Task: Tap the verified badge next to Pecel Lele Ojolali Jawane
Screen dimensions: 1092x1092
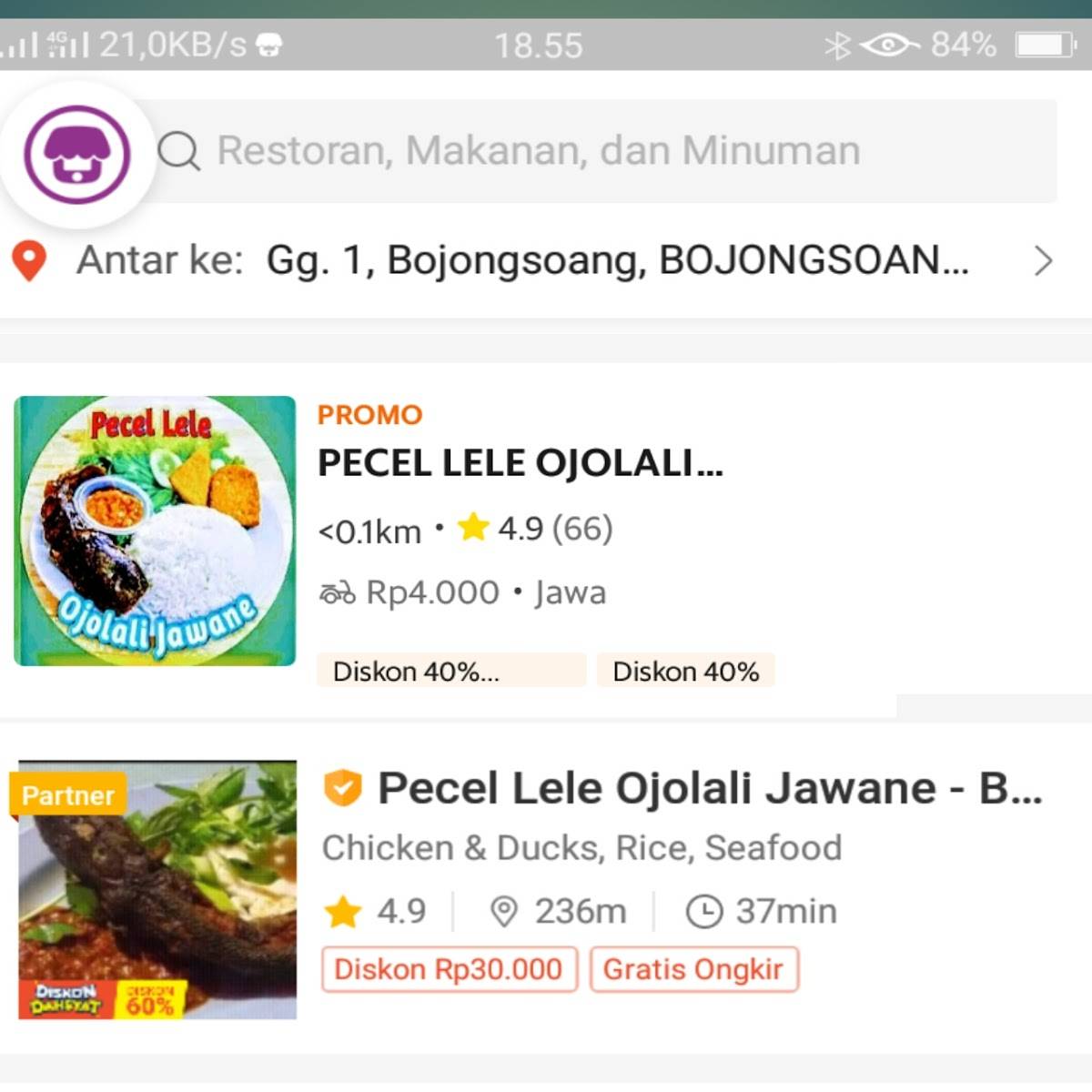Action: [x=343, y=787]
